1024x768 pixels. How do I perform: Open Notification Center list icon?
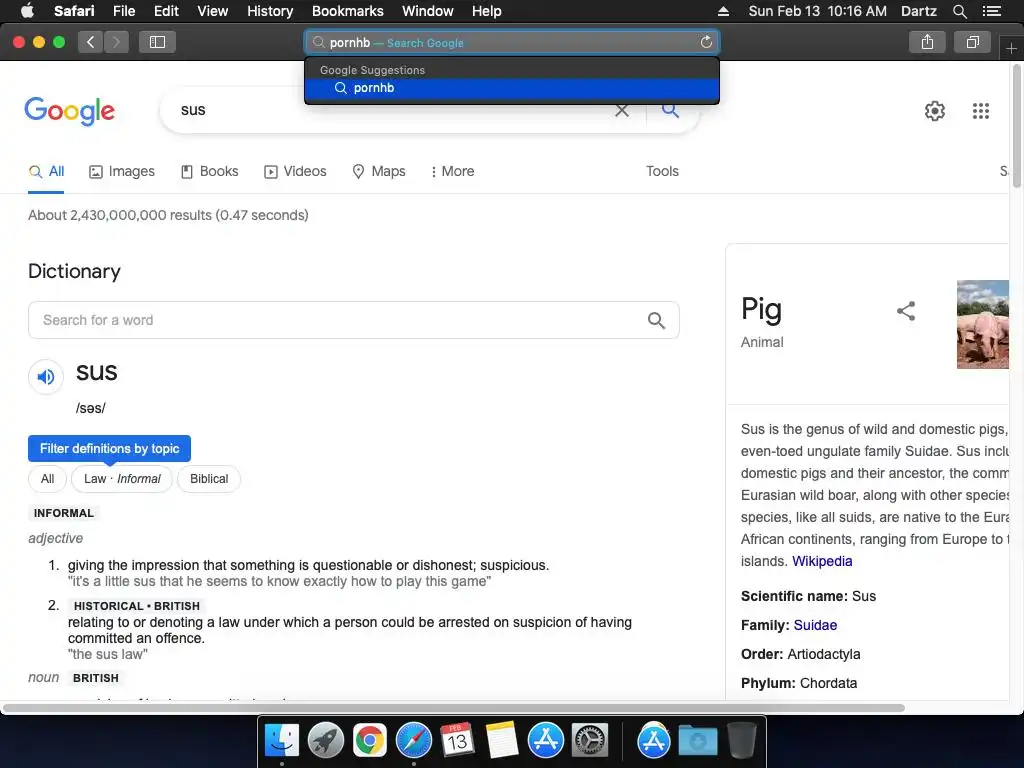click(991, 11)
